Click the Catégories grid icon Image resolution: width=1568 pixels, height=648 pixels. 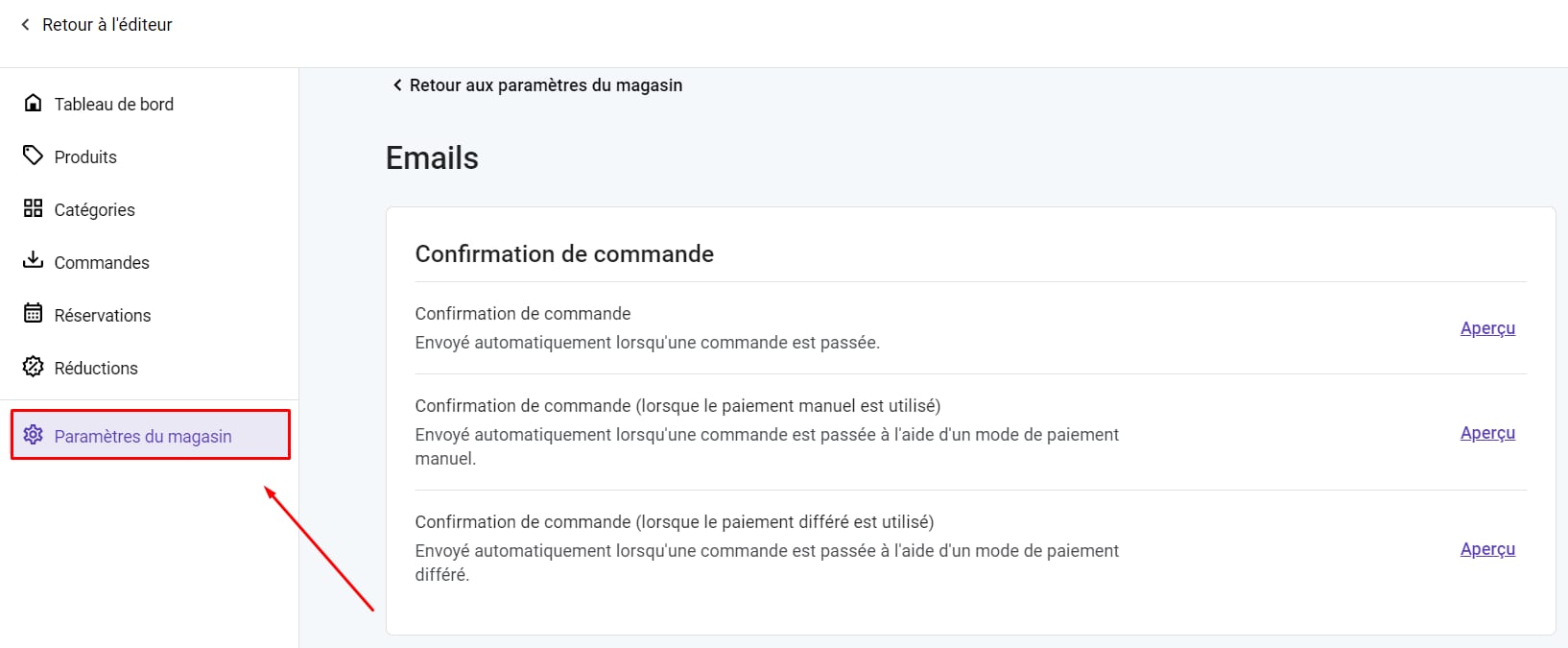click(33, 208)
